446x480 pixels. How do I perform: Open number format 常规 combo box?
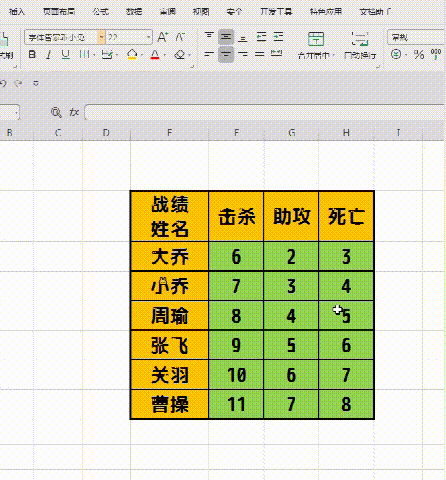point(417,37)
